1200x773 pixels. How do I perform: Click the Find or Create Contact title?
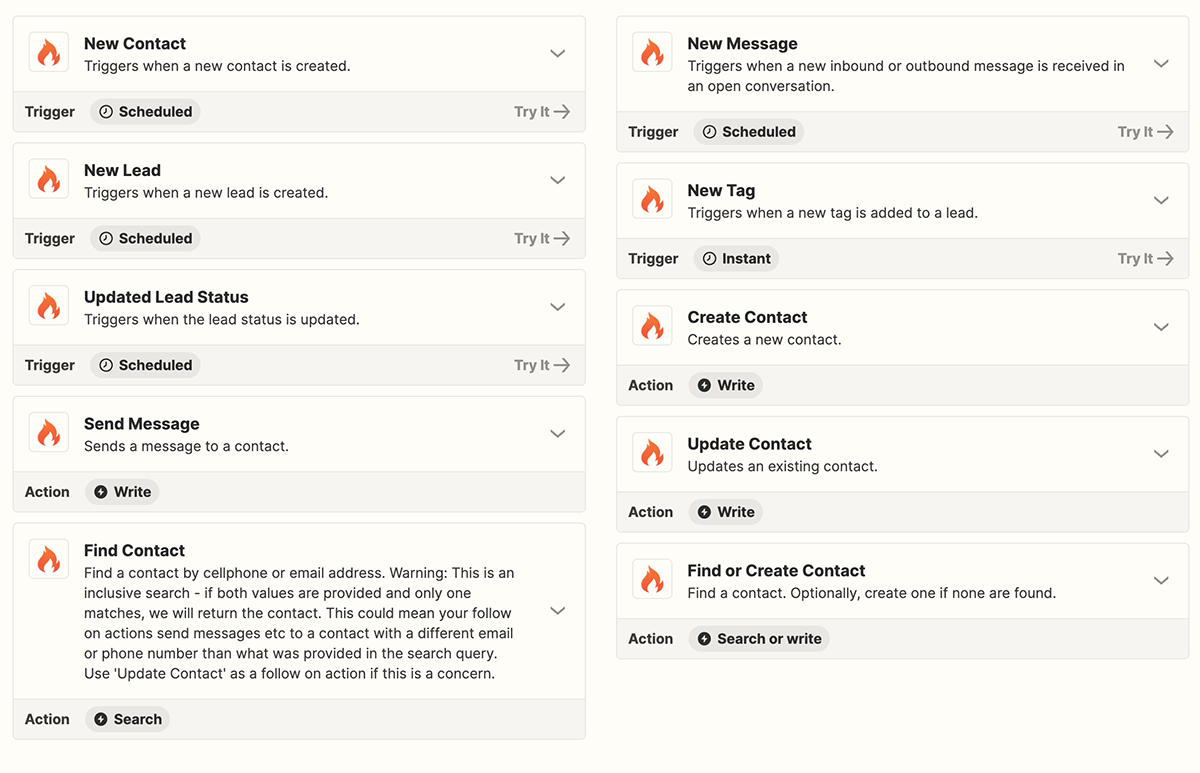pyautogui.click(x=776, y=570)
